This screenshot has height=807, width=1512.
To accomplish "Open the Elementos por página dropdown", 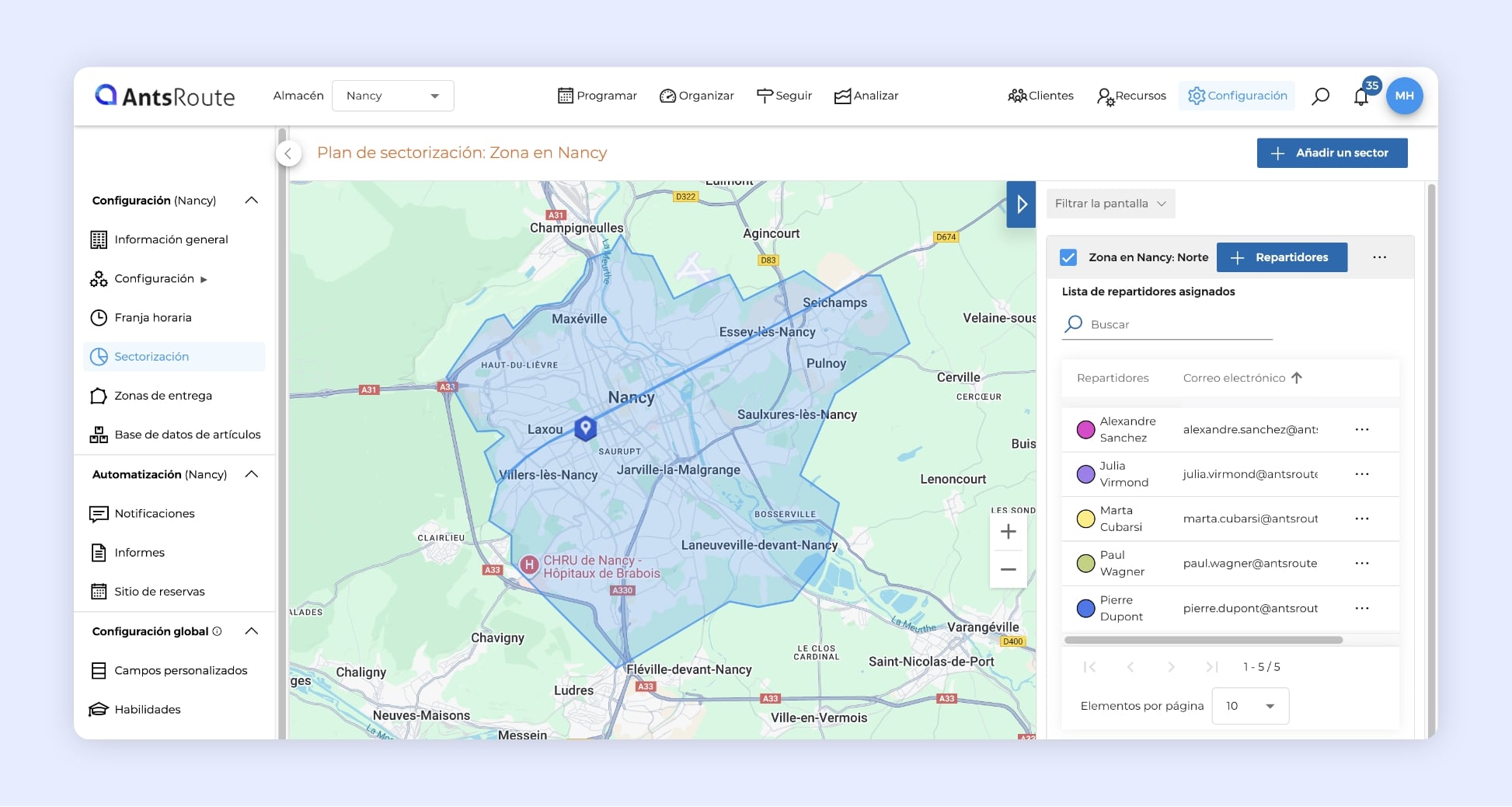I will pos(1249,705).
